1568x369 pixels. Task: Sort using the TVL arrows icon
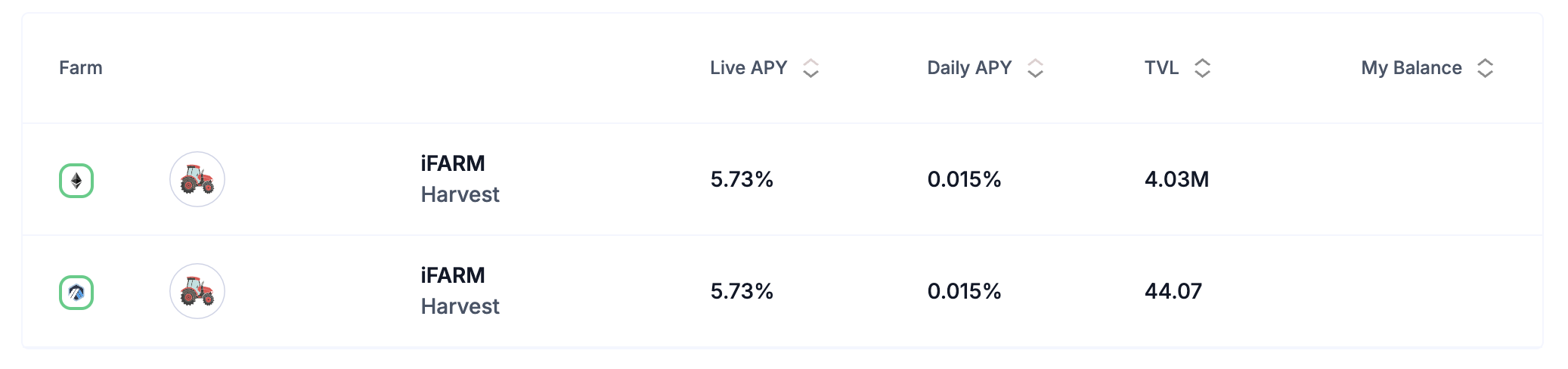point(1202,68)
